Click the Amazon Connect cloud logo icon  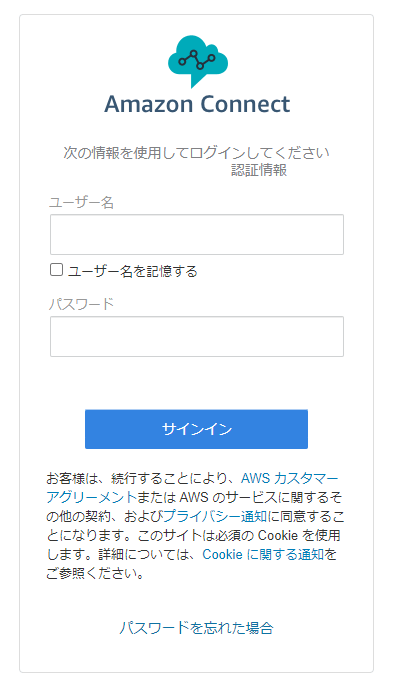click(x=198, y=61)
